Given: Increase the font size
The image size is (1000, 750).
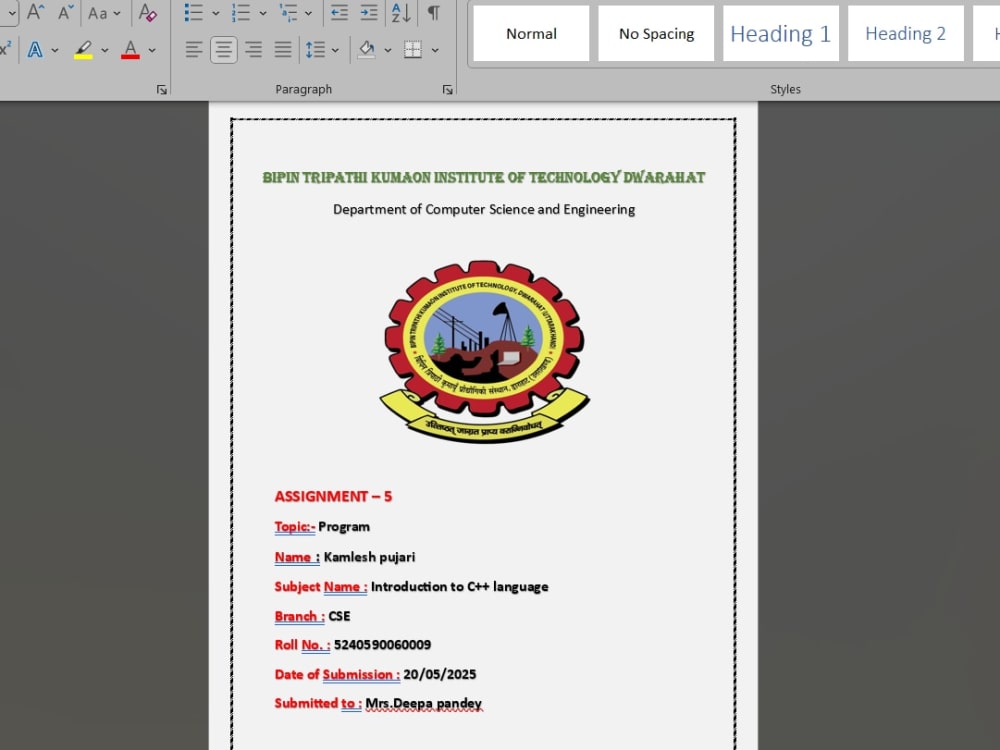Looking at the screenshot, I should pyautogui.click(x=35, y=12).
